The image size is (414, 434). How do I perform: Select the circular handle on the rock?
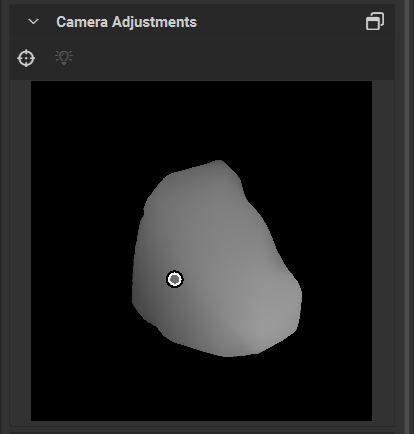tap(175, 279)
